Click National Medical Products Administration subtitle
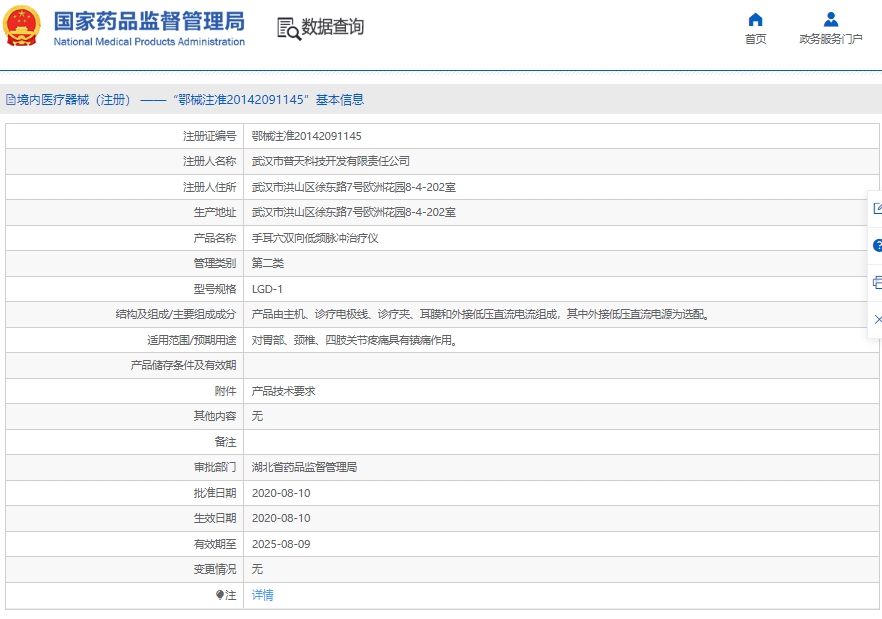This screenshot has height=619, width=882. (149, 42)
